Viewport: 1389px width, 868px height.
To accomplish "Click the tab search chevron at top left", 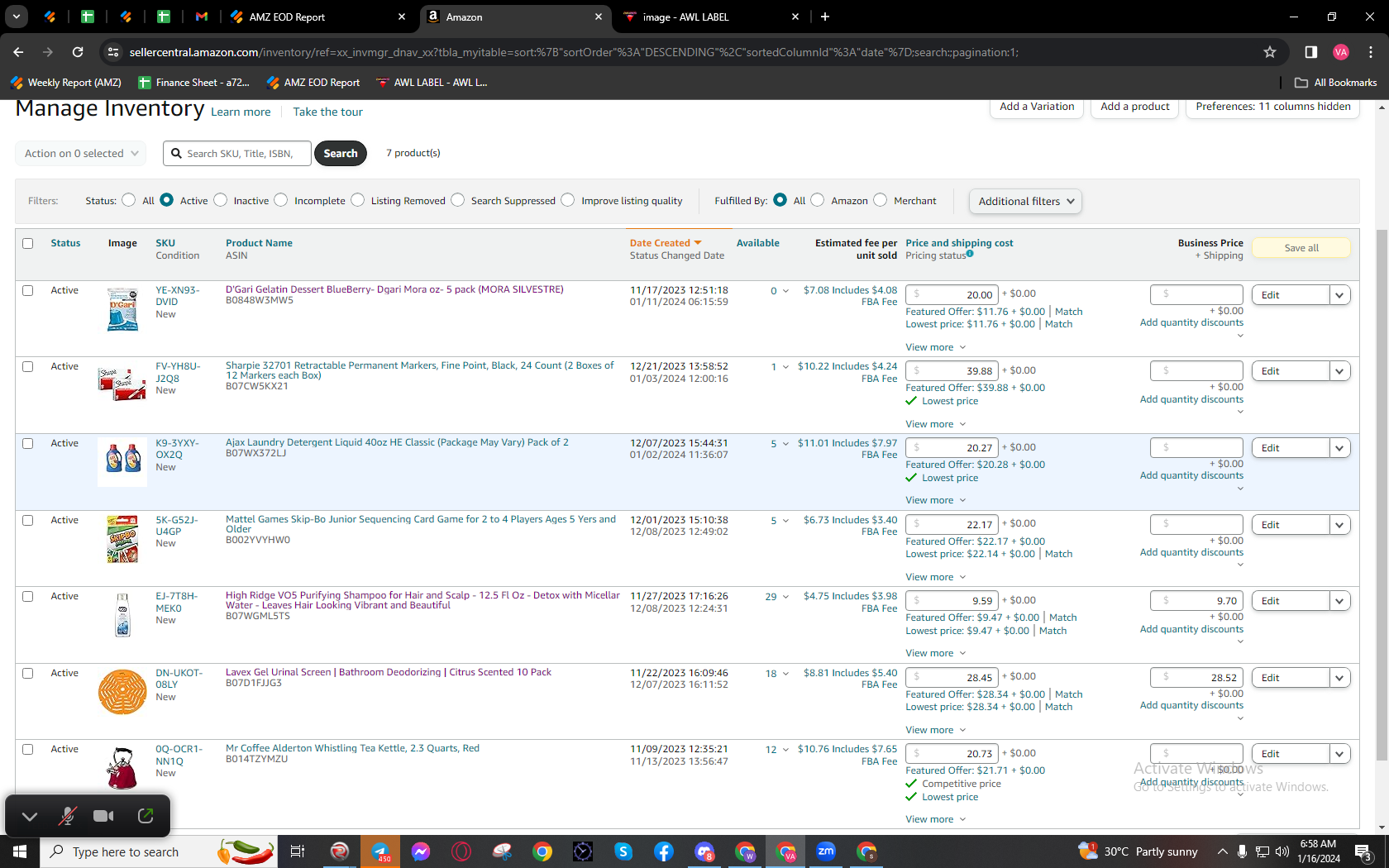I will point(17,17).
